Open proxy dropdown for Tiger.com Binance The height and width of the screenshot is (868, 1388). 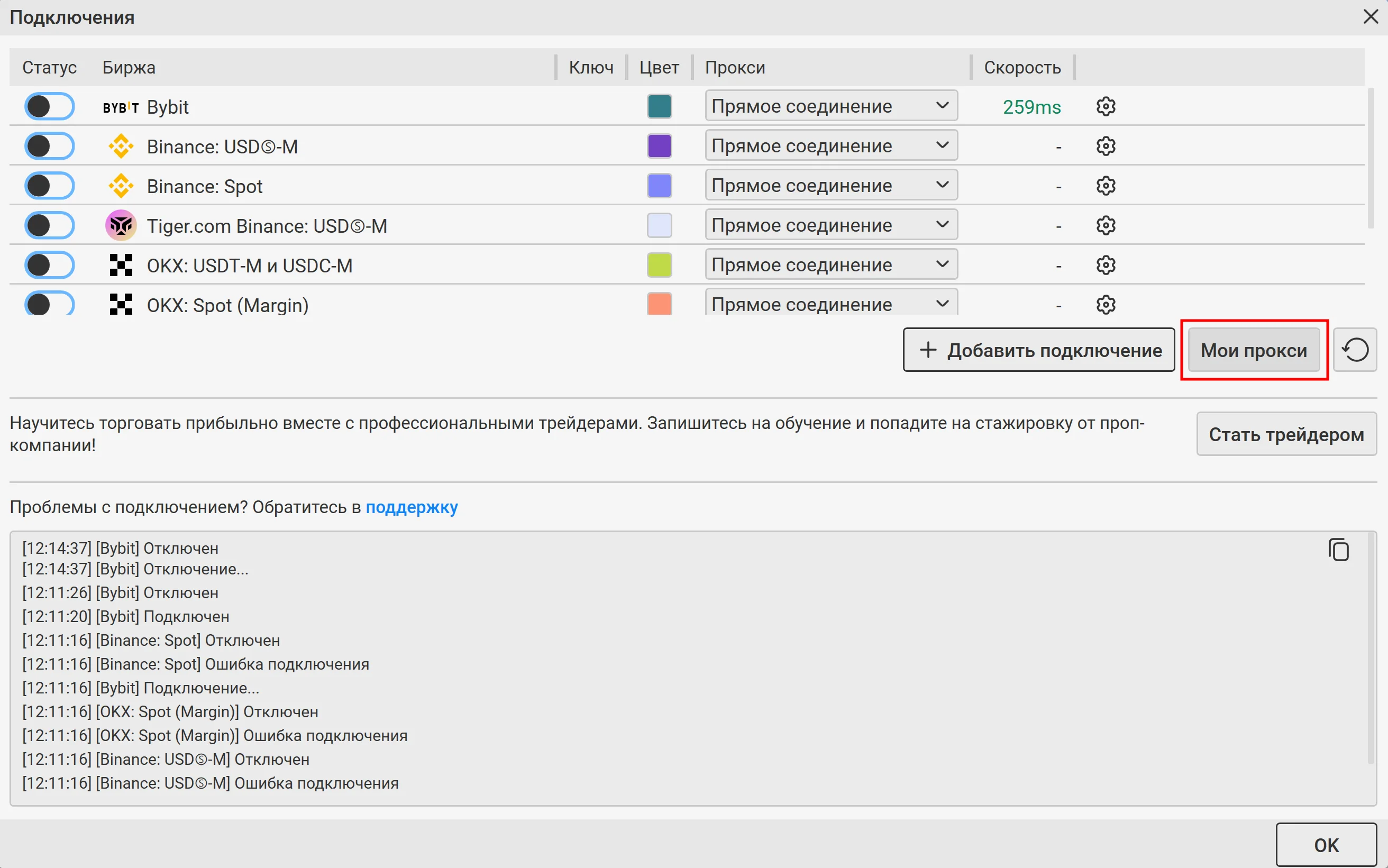coord(830,225)
